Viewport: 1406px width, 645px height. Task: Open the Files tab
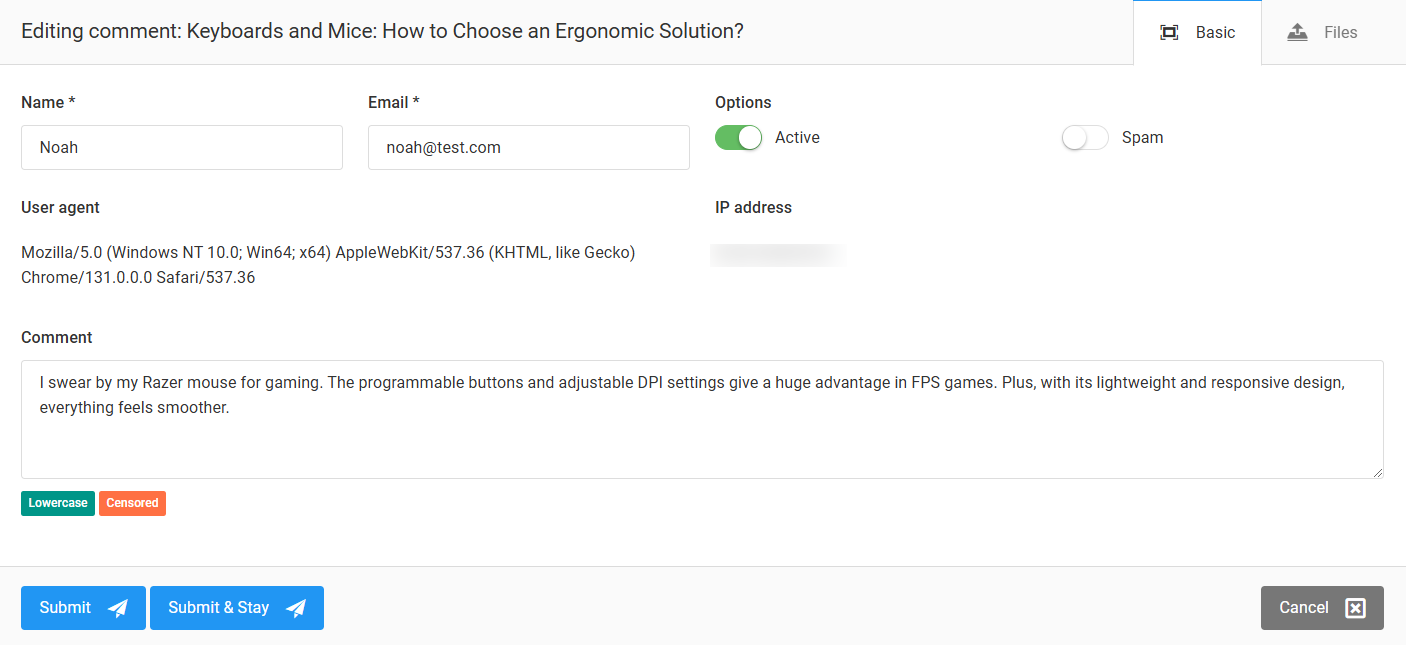click(x=1322, y=32)
